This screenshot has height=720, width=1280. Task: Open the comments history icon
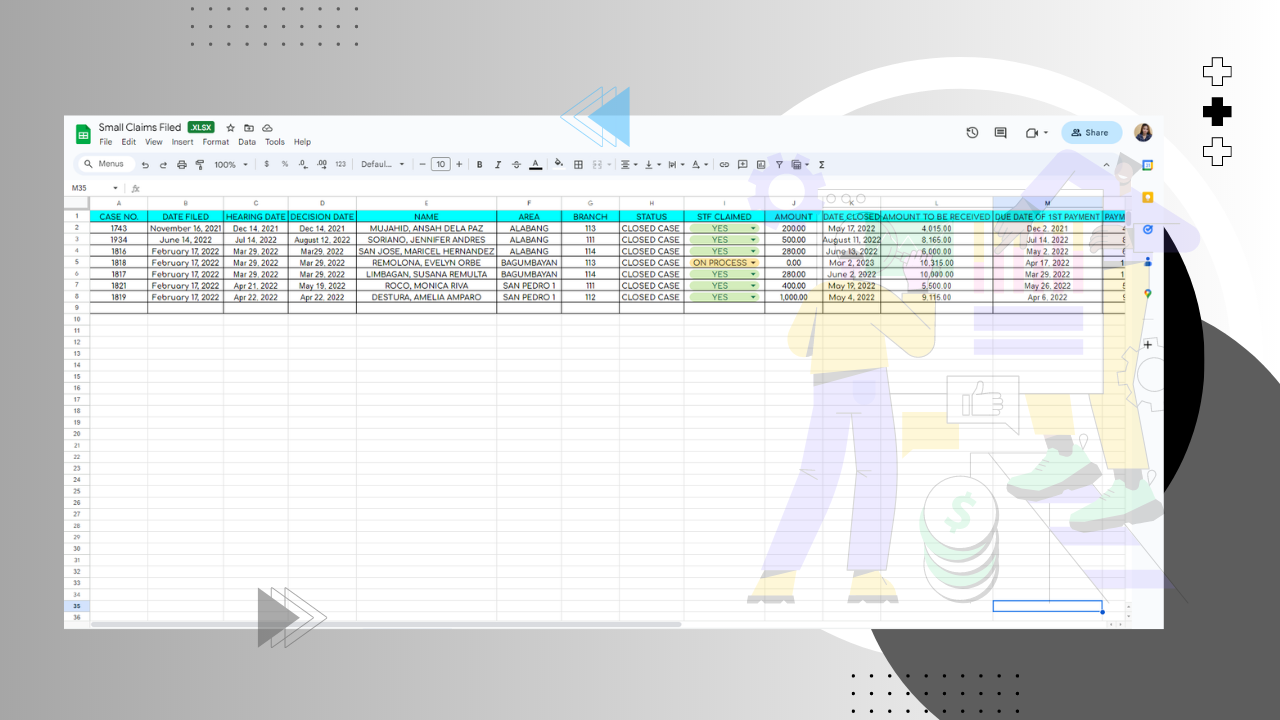[1000, 132]
